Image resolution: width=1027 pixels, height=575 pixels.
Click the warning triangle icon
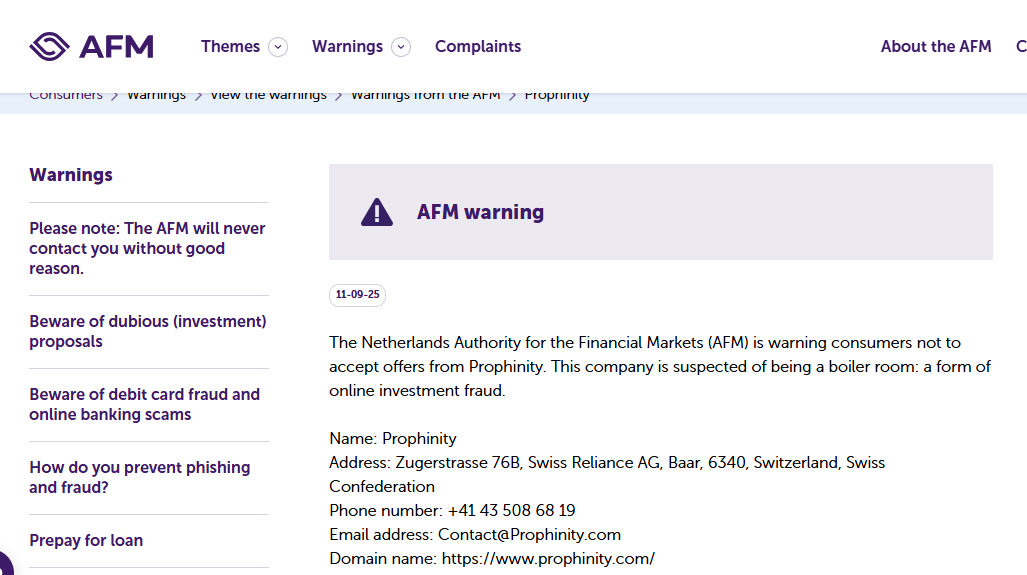point(377,212)
